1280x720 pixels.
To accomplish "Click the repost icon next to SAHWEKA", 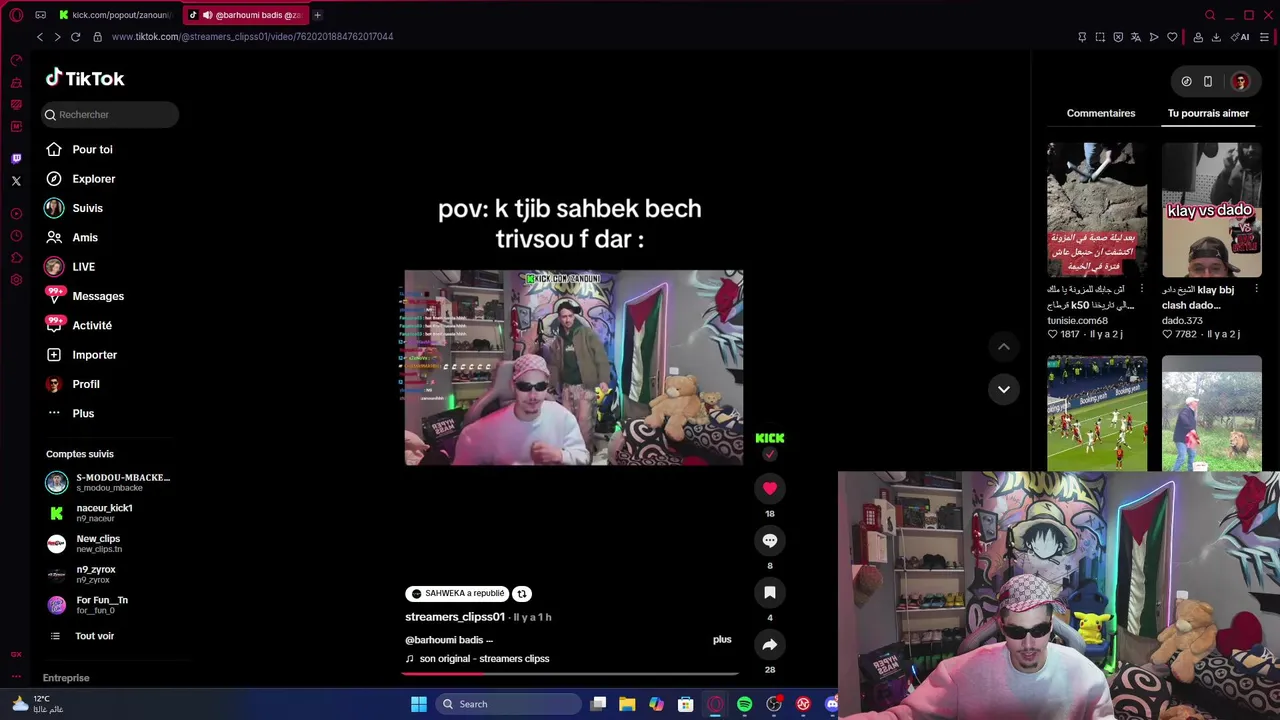I will (x=521, y=594).
